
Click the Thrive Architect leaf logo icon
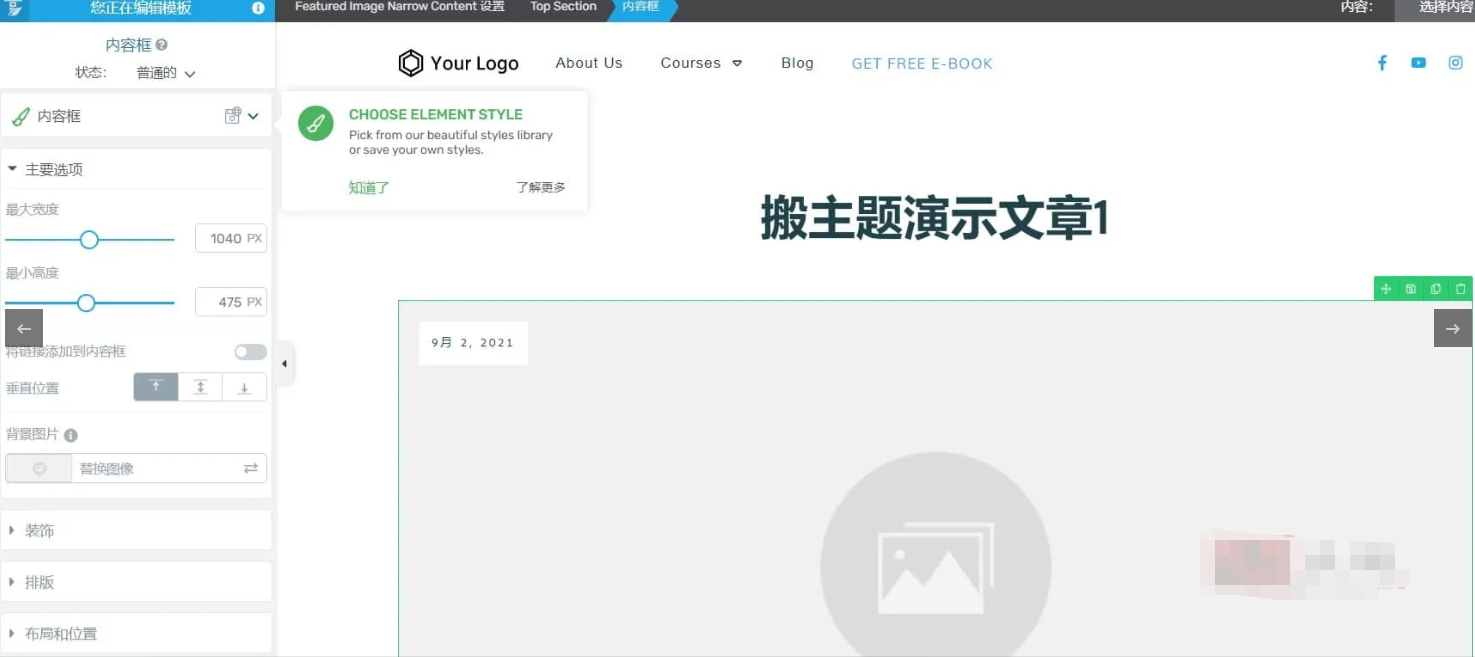(14, 9)
